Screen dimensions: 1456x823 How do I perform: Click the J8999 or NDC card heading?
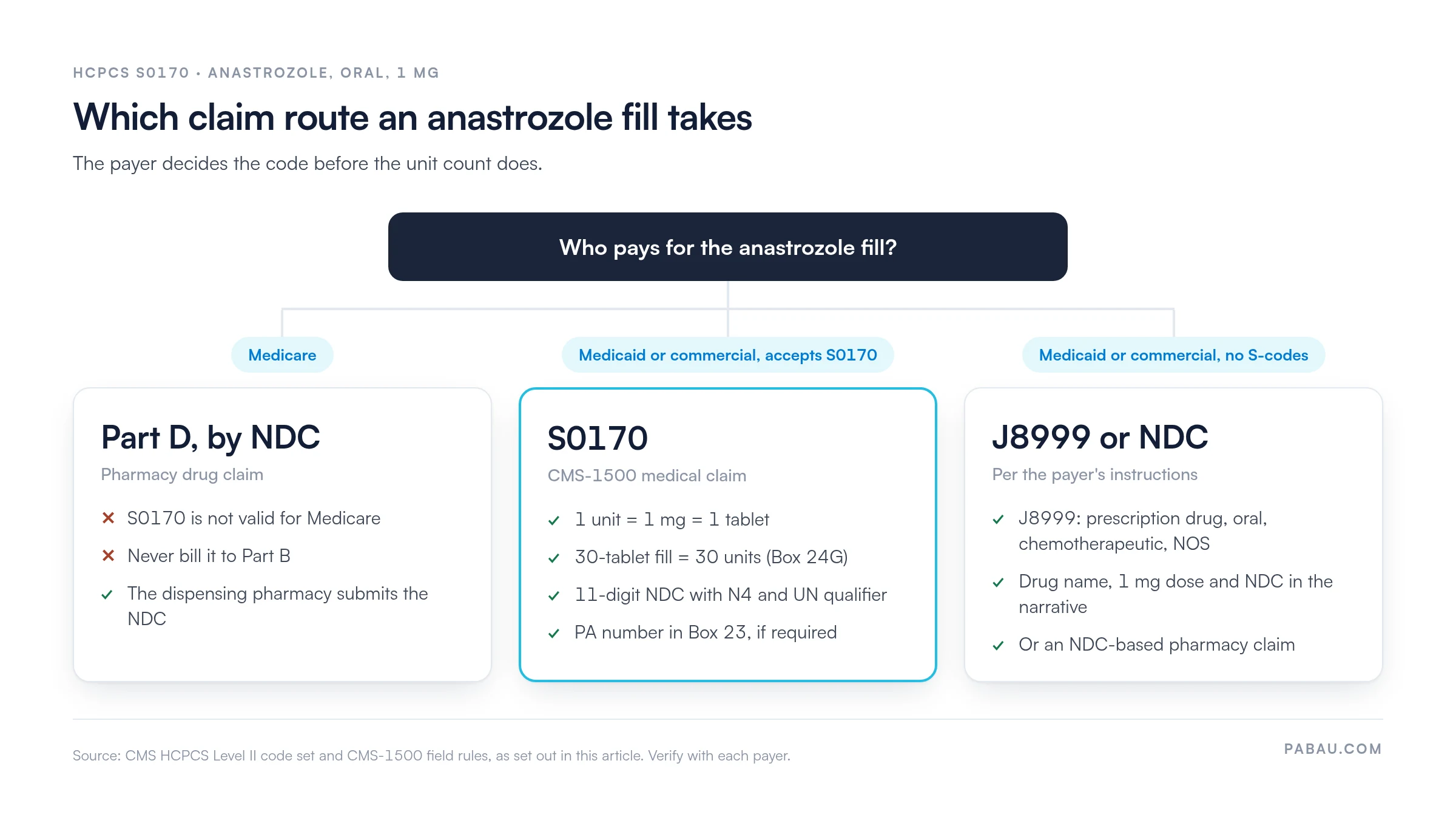[x=1100, y=437]
